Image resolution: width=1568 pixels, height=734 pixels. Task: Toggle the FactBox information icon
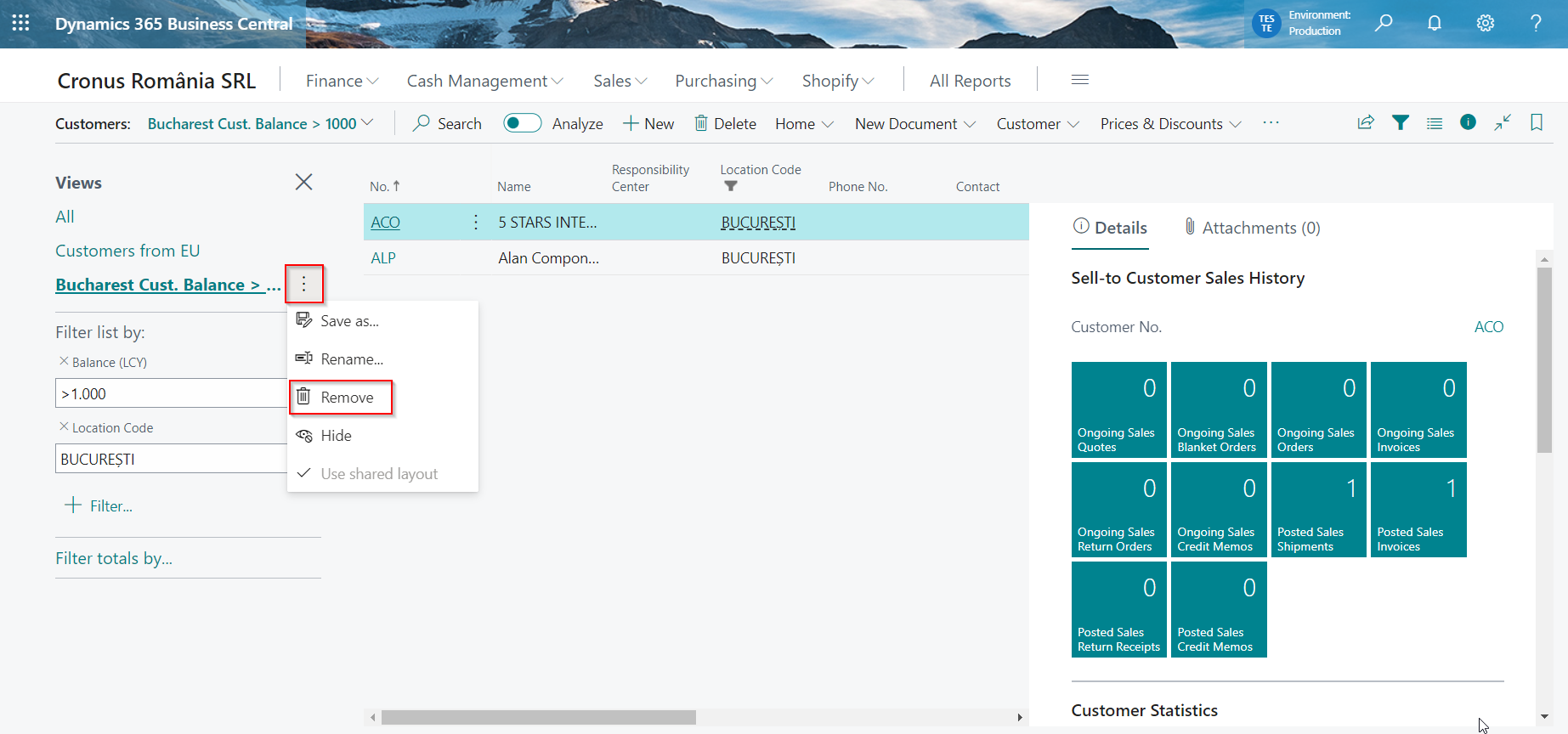[x=1468, y=122]
